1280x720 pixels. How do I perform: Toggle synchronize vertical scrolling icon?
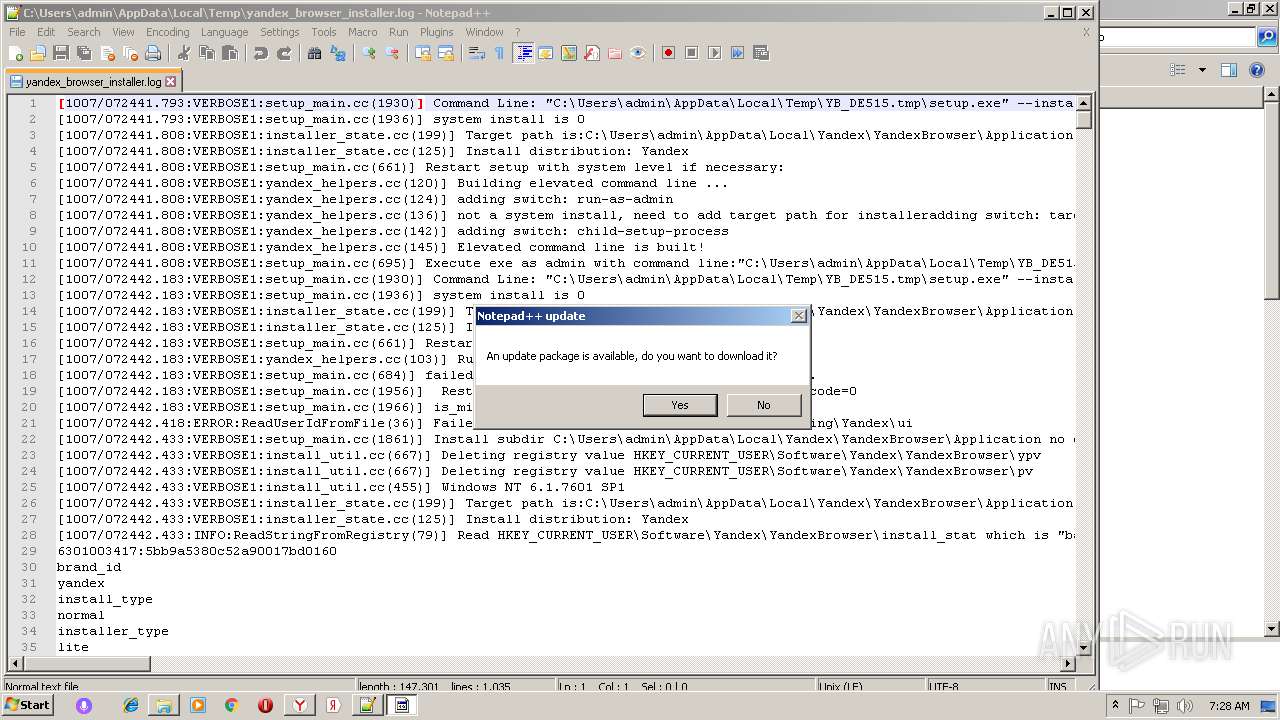(x=423, y=53)
